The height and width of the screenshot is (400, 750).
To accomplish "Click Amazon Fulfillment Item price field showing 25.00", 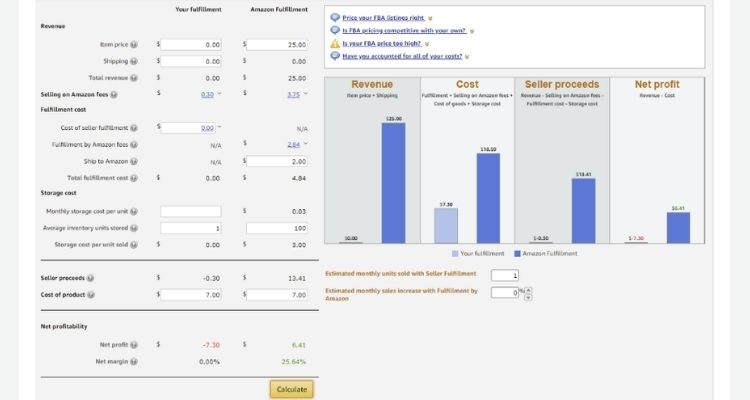I will 277,44.
